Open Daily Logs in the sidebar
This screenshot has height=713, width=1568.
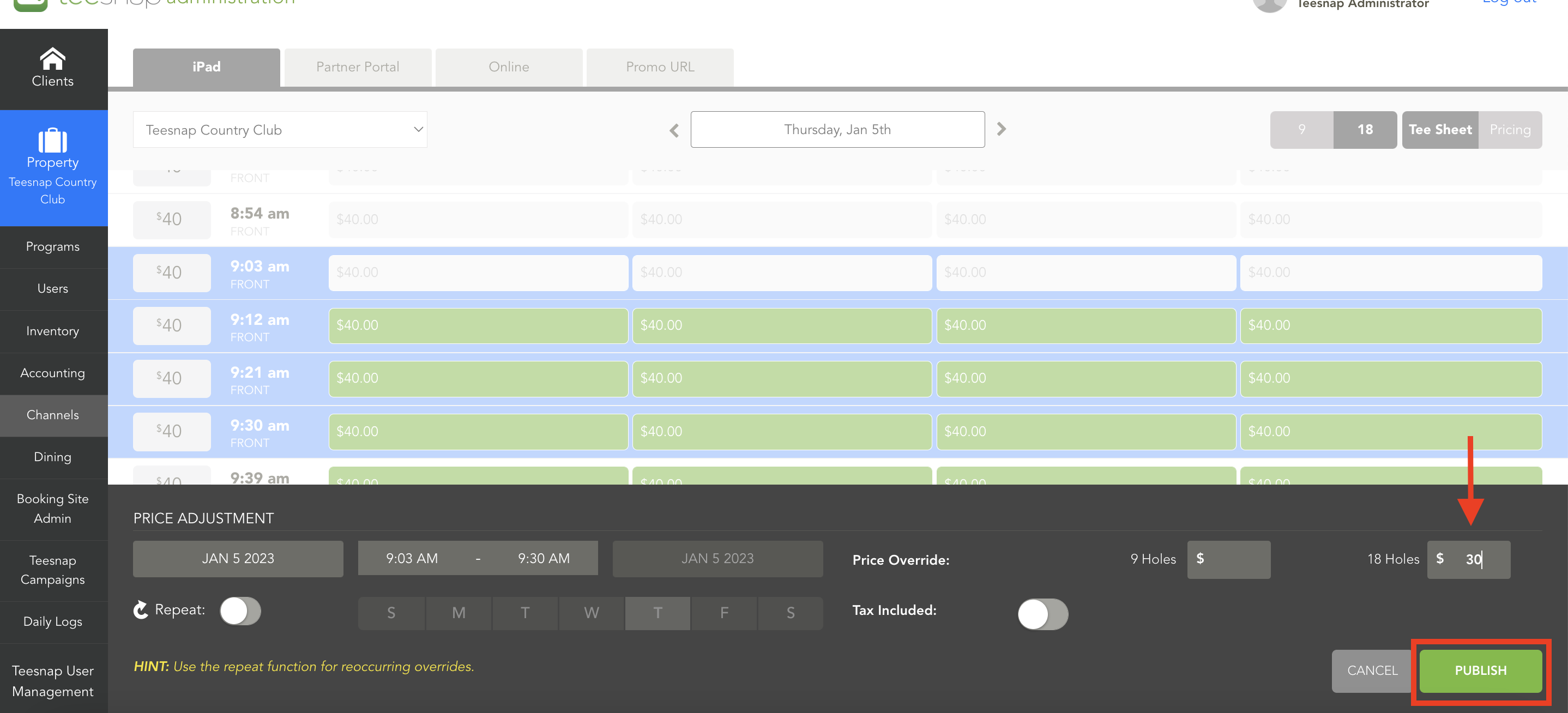click(x=53, y=623)
